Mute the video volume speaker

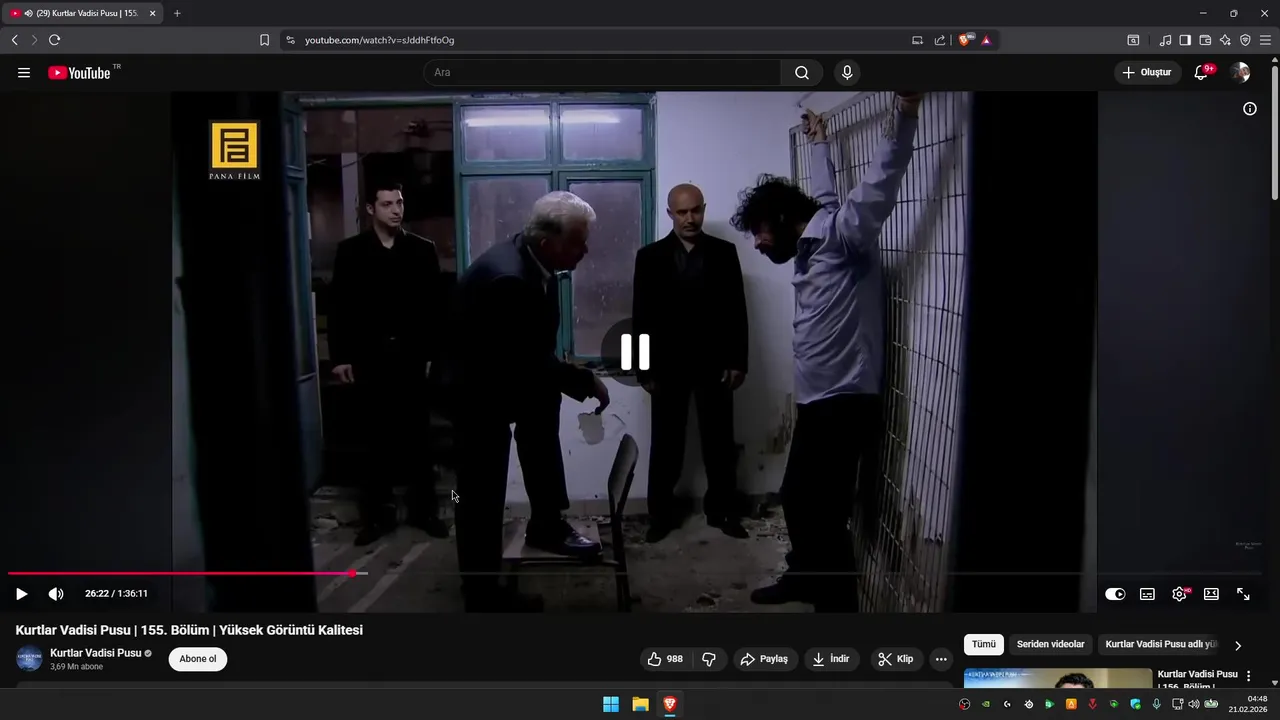56,594
